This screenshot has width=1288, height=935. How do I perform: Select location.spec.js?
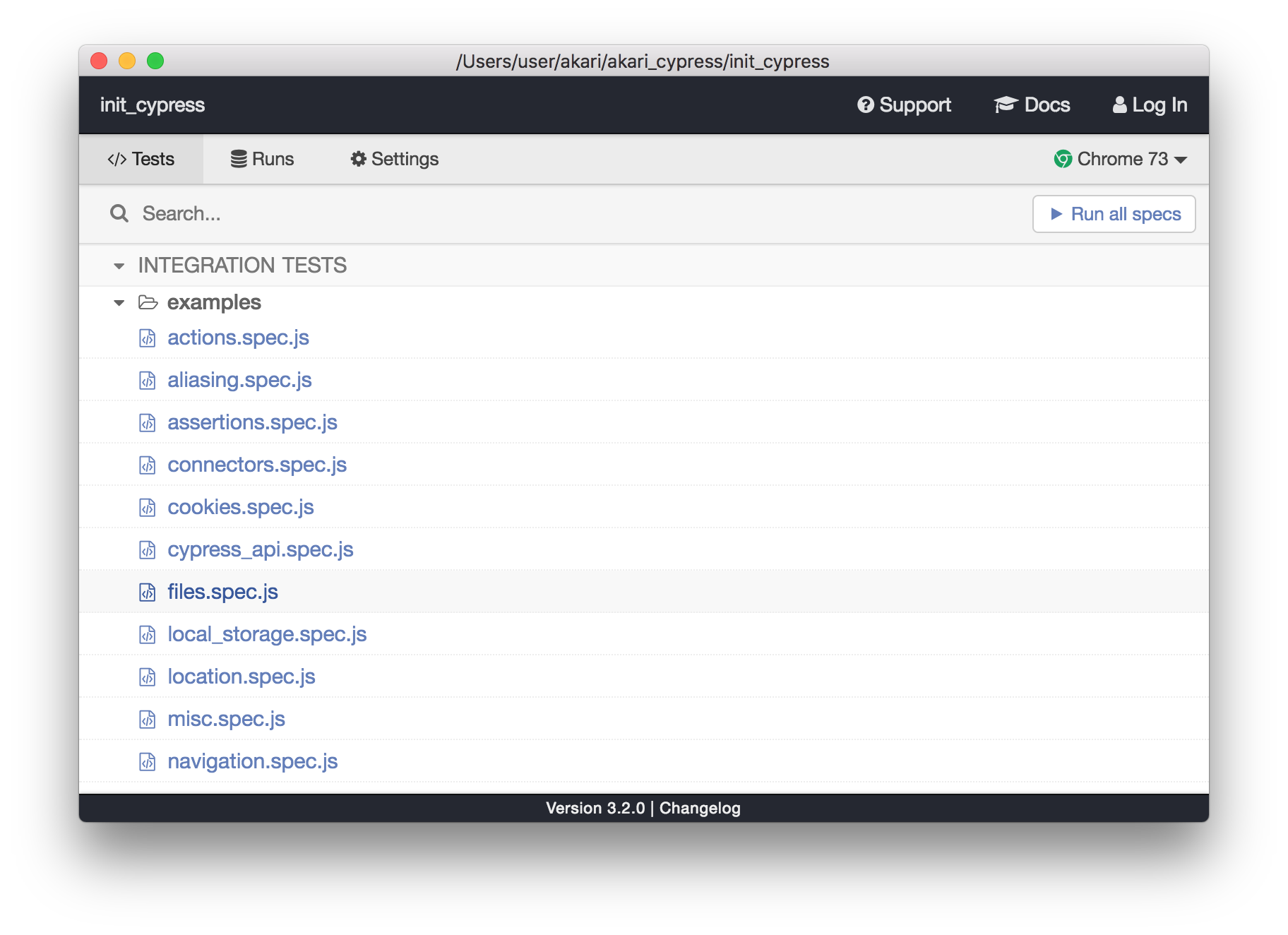click(241, 677)
